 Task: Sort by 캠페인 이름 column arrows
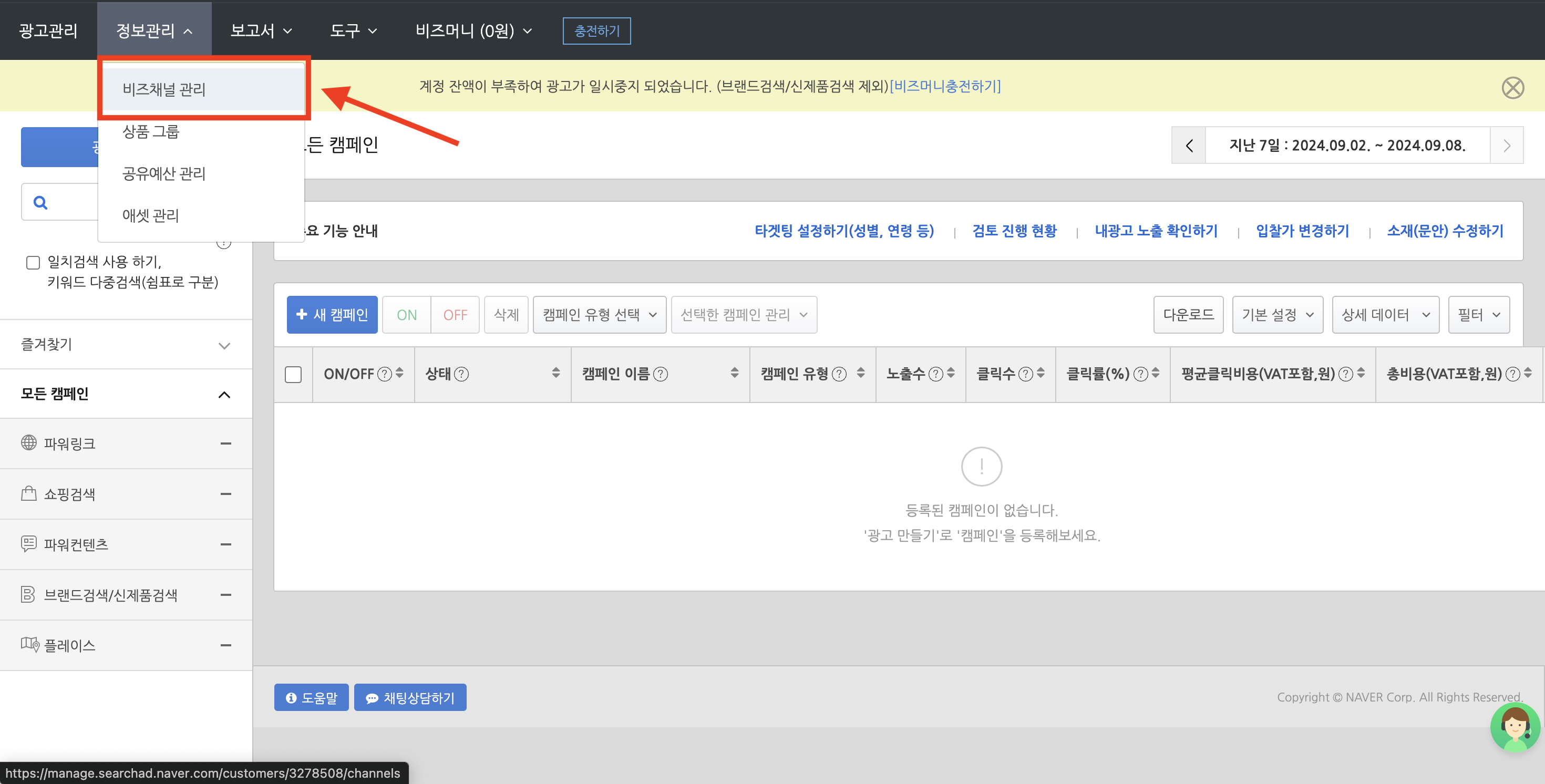click(x=735, y=373)
